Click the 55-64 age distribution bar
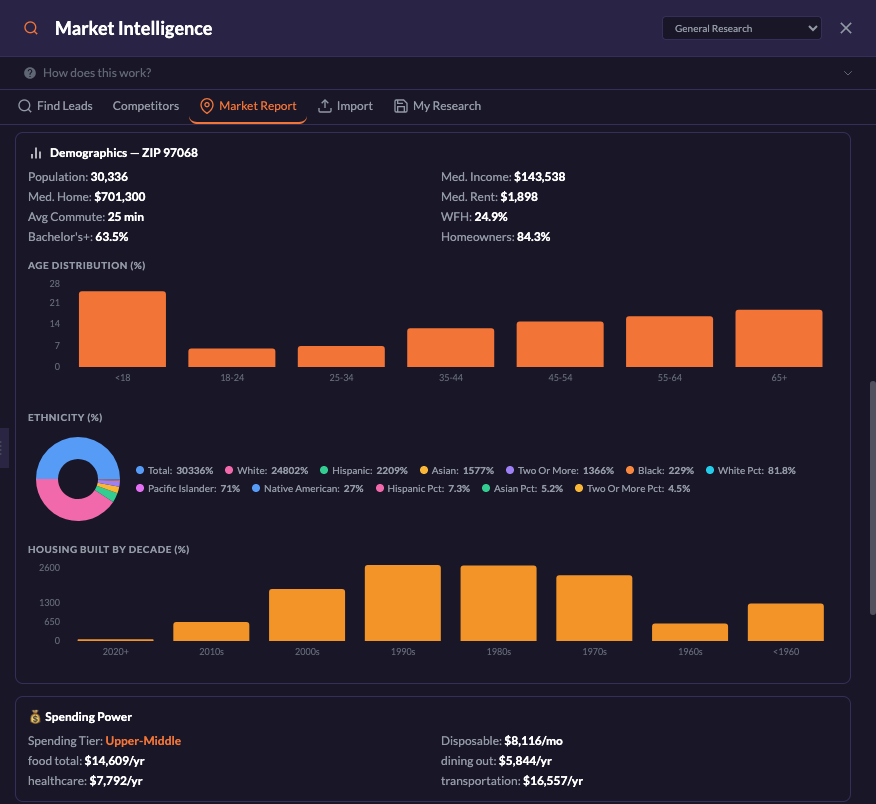 [x=669, y=341]
